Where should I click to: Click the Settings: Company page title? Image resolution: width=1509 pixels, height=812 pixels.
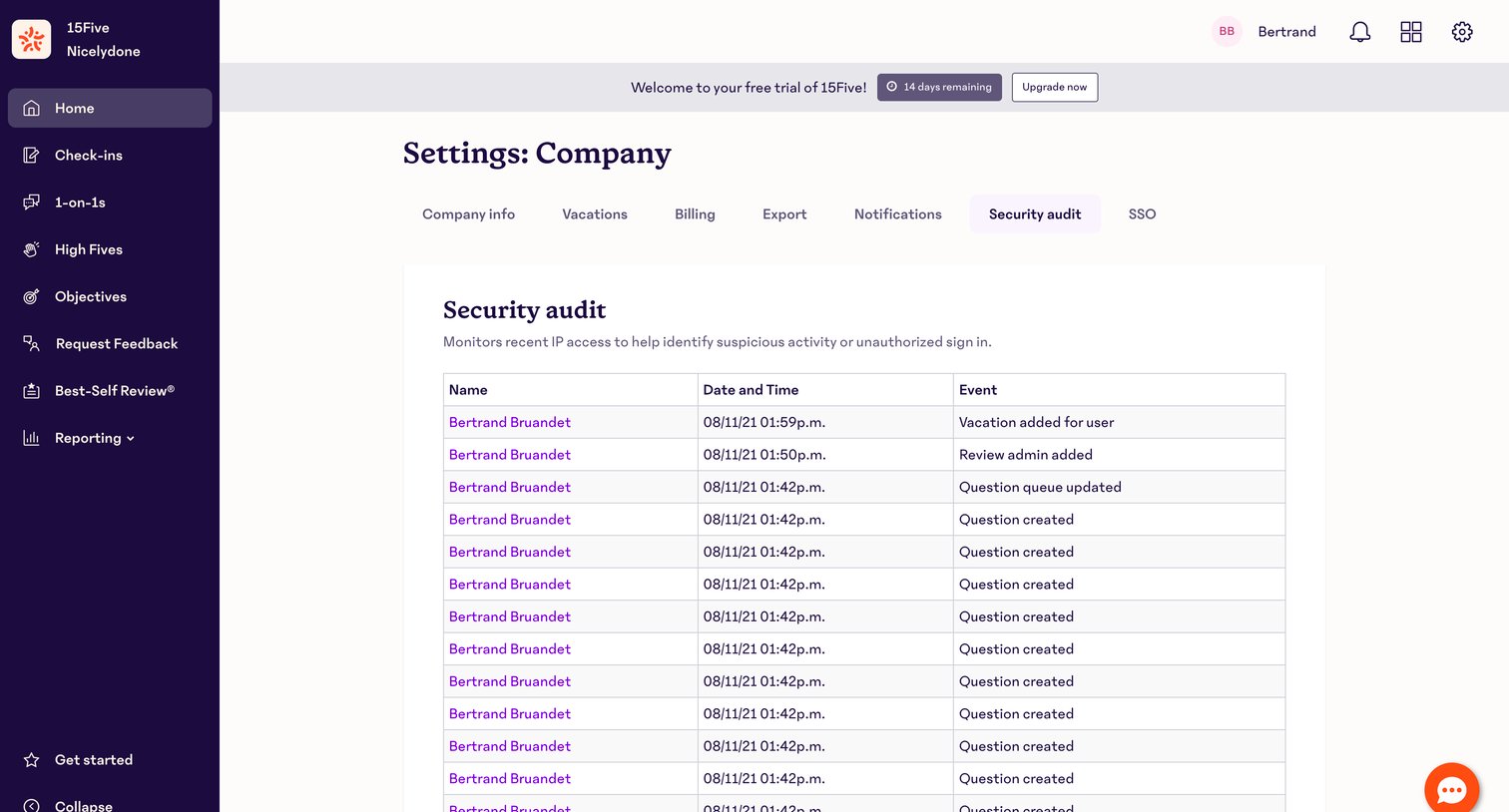[537, 153]
